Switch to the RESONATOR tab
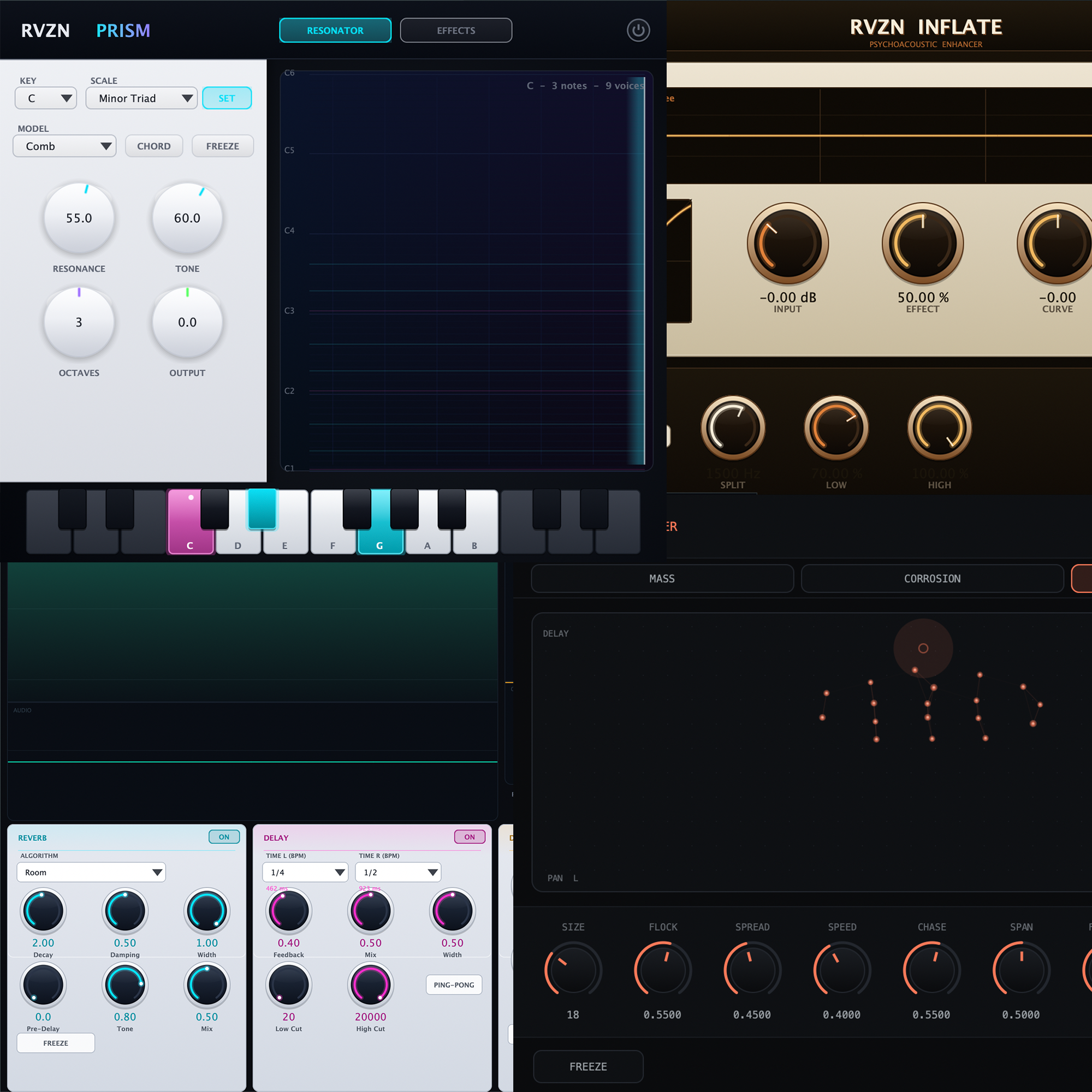Image resolution: width=1092 pixels, height=1092 pixels. click(x=335, y=31)
